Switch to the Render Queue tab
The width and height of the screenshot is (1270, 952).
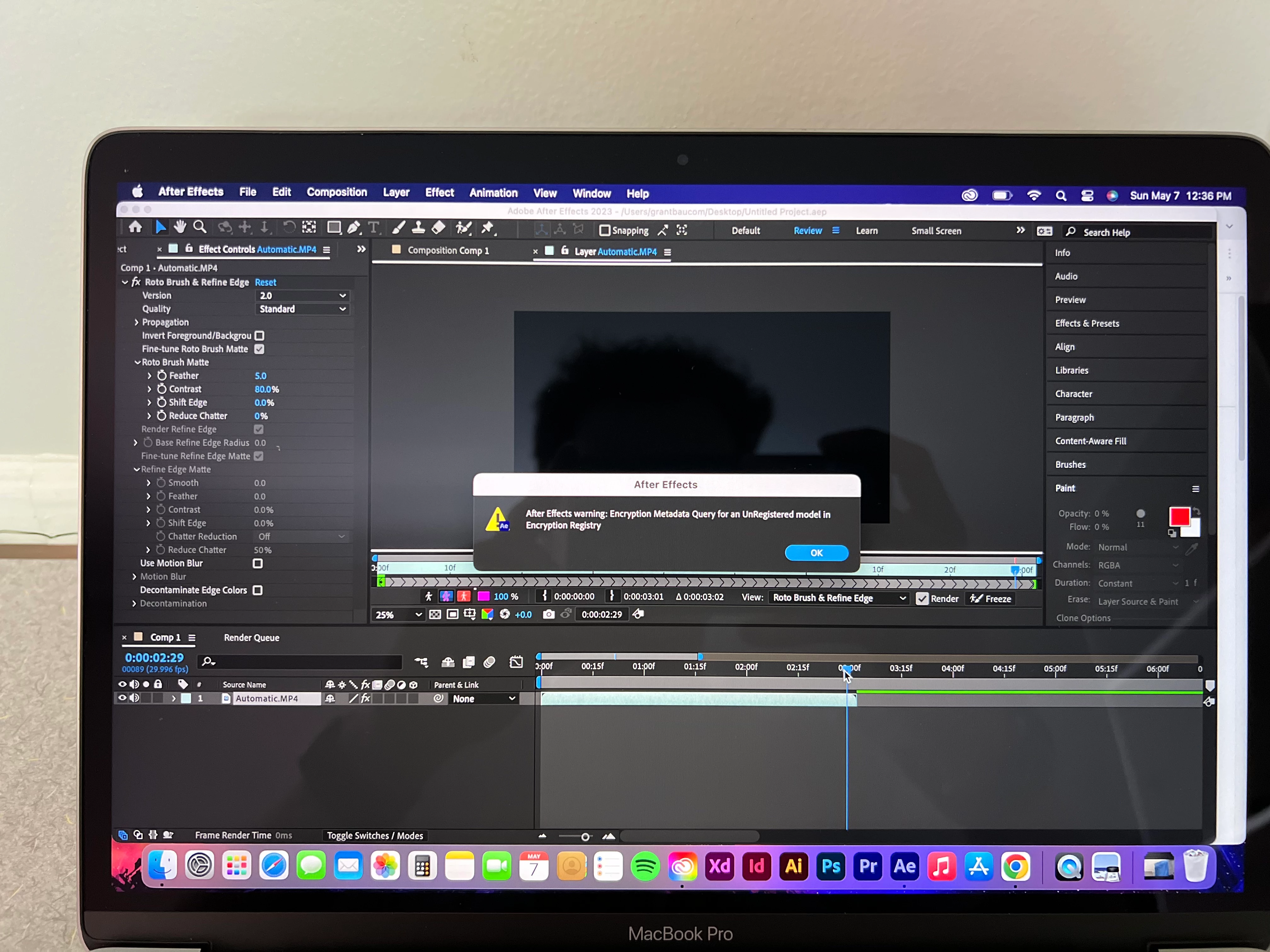(251, 637)
